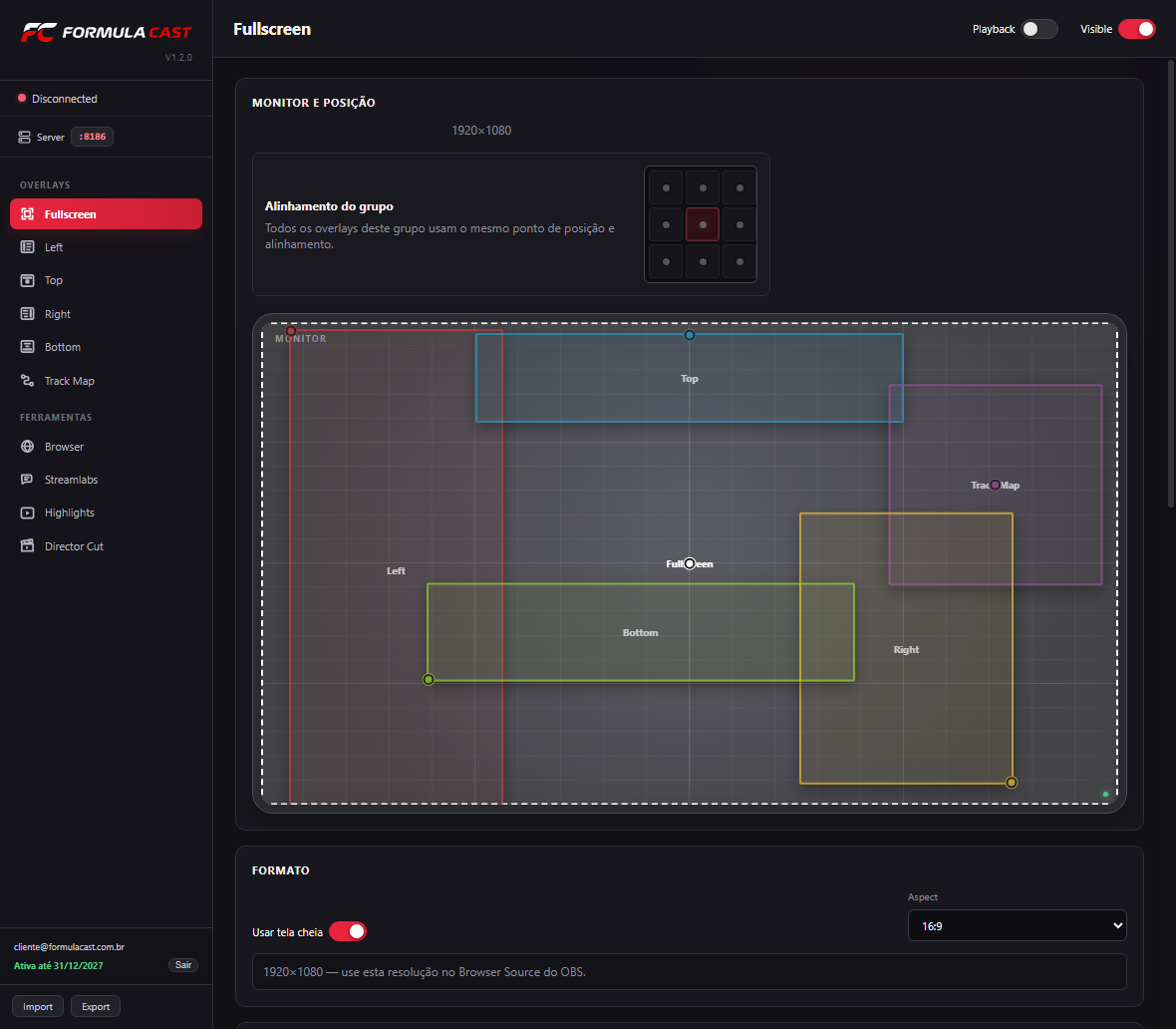The height and width of the screenshot is (1029, 1176).
Task: Open the Top overlay sidebar icon
Action: pos(27,280)
